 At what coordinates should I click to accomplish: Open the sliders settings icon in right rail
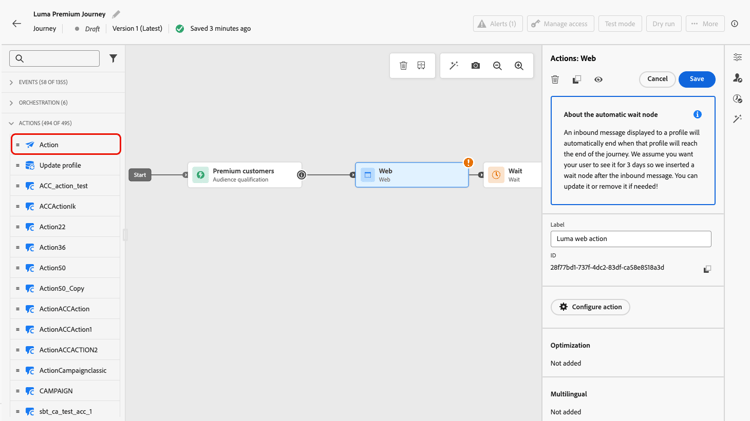coord(738,57)
